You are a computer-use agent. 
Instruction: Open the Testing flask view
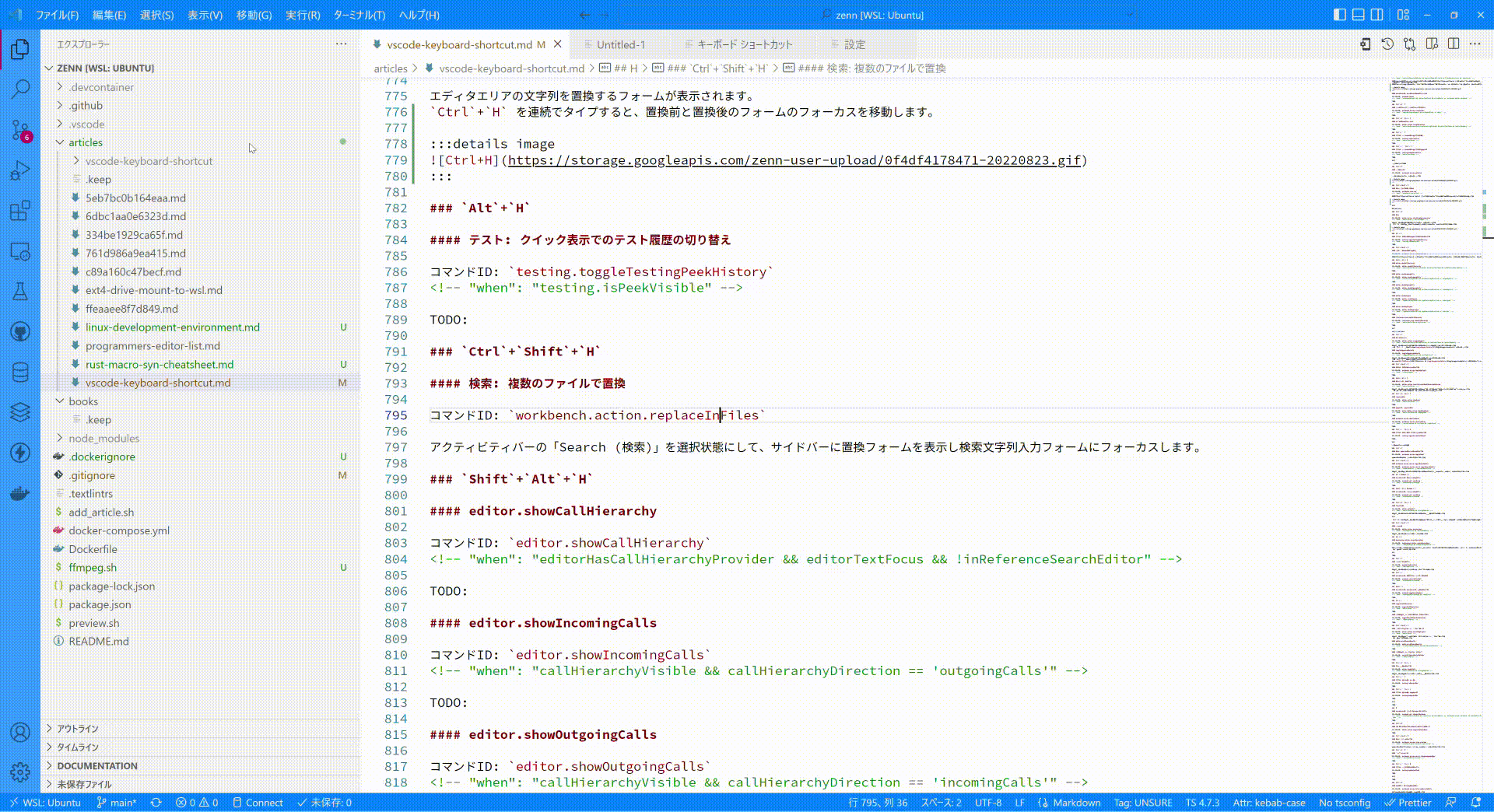click(20, 292)
